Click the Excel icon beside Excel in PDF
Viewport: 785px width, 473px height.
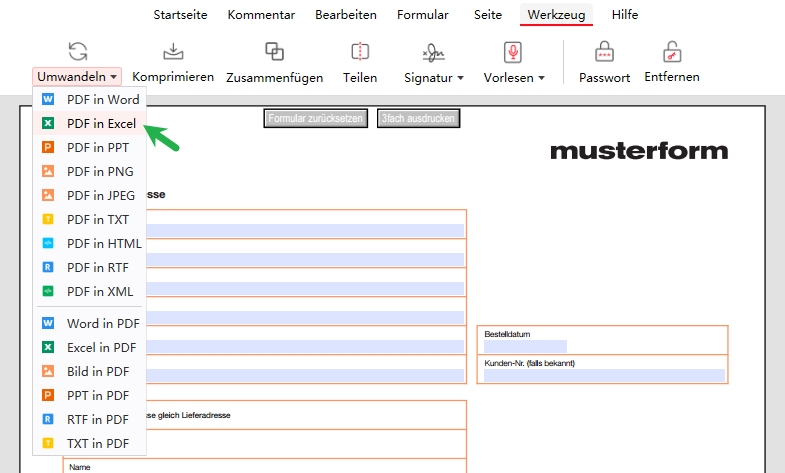48,347
